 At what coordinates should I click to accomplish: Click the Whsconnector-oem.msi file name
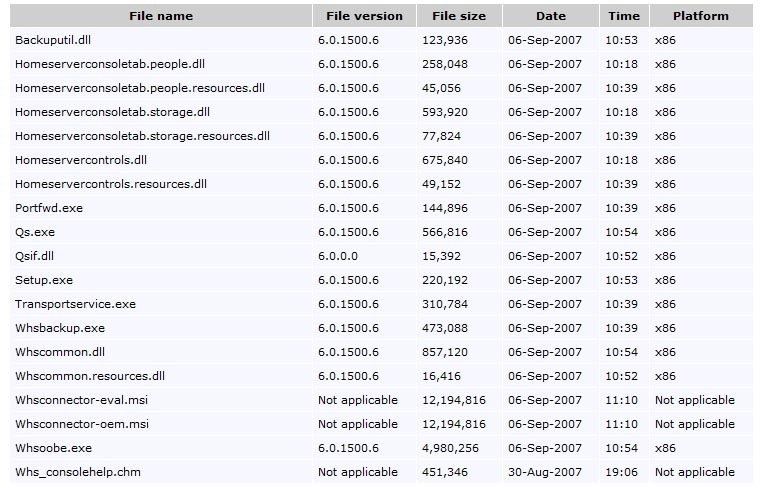(82, 424)
